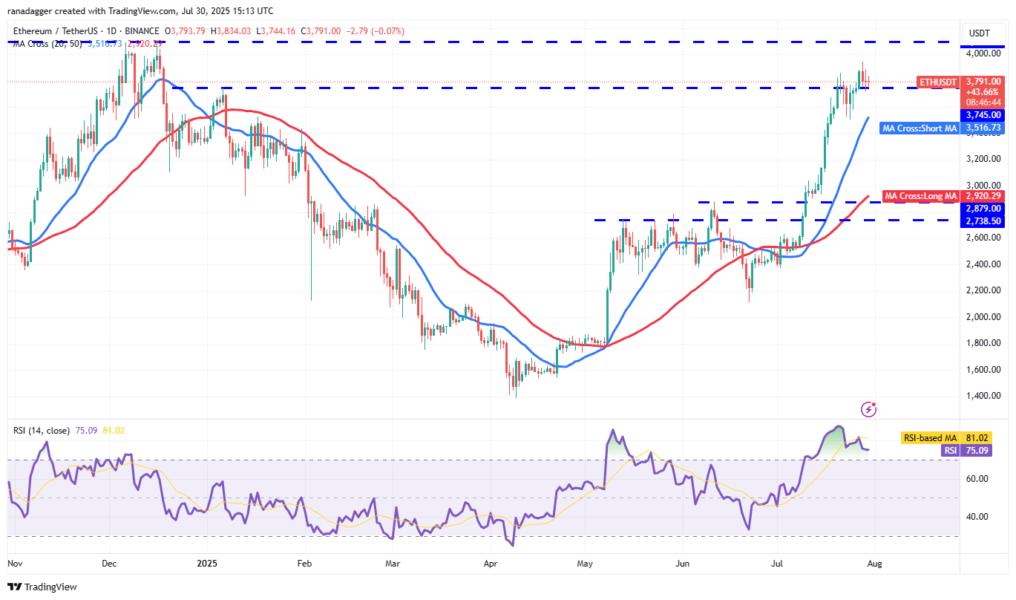Select the ETHUSDT price label on the right axis
Image resolution: width=1016 pixels, height=600 pixels.
[938, 81]
